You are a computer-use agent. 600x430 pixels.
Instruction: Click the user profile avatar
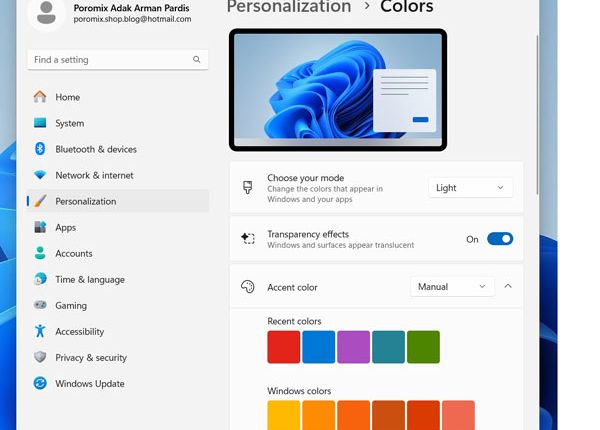click(46, 12)
